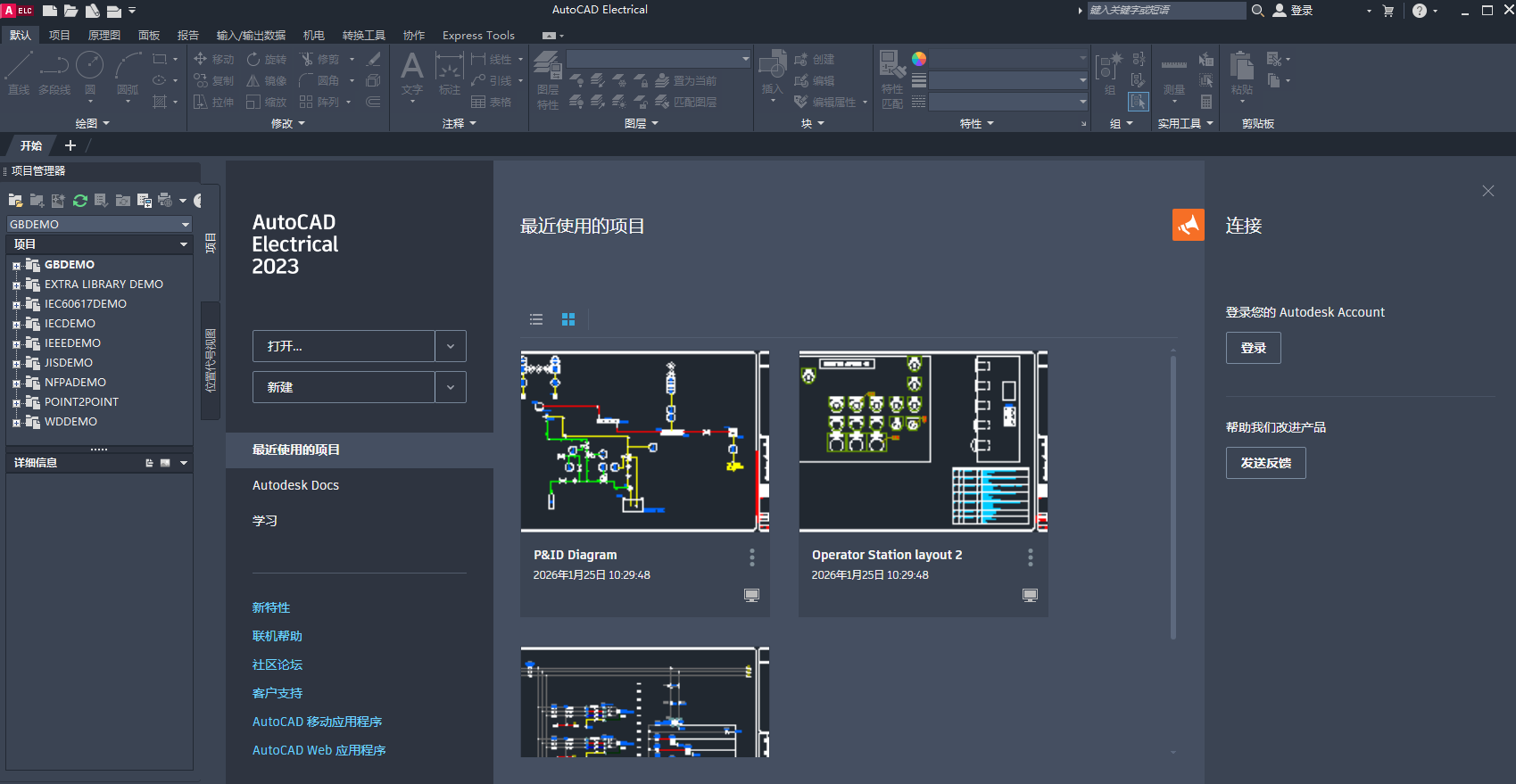Image resolution: width=1516 pixels, height=784 pixels.
Task: Click the 发送反馈 feedback button
Action: tap(1265, 463)
